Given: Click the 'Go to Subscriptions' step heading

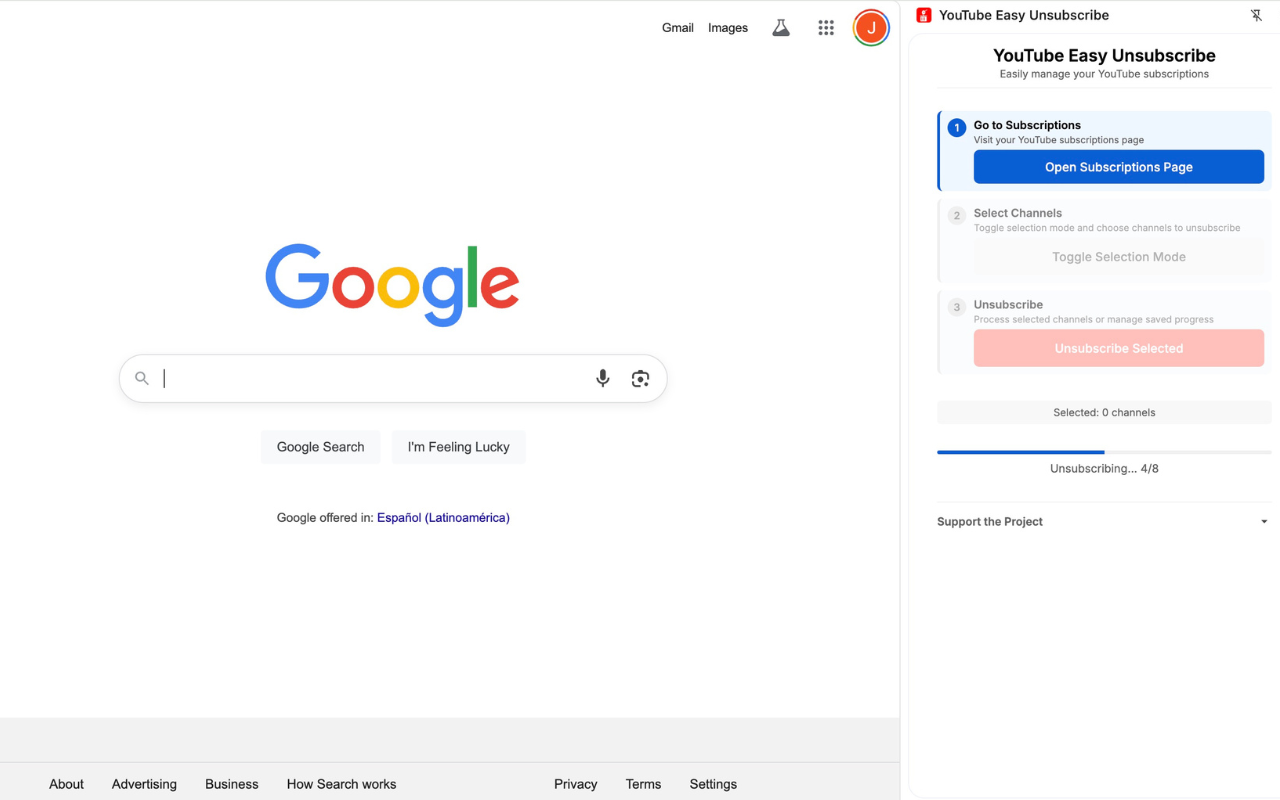Looking at the screenshot, I should pos(1027,125).
